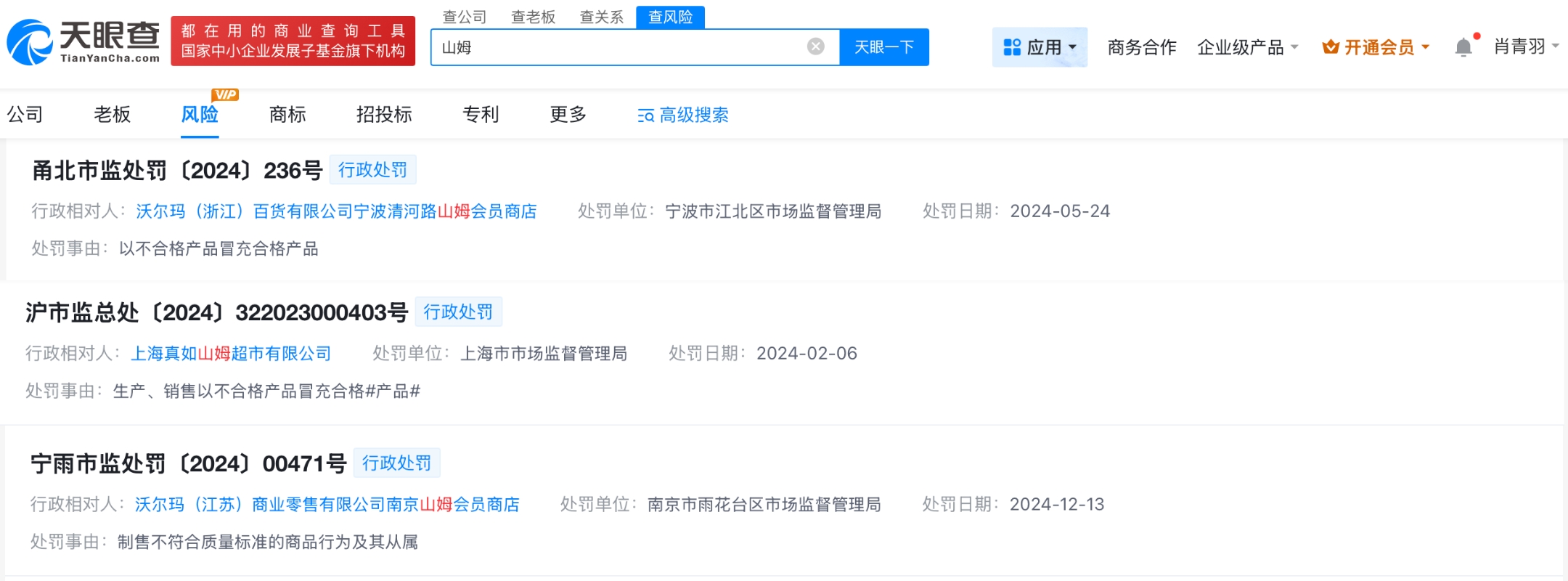Open case 甬北市监处罚〔2024〕236号
Image resolution: width=1568 pixels, height=581 pixels.
tap(177, 170)
